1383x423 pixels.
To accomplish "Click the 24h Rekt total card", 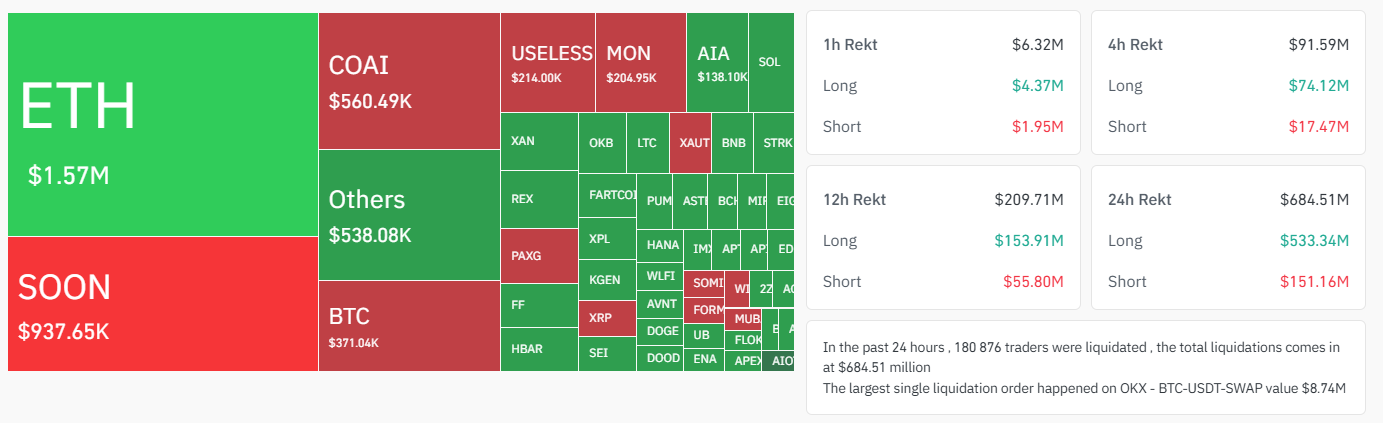I will [x=1227, y=238].
